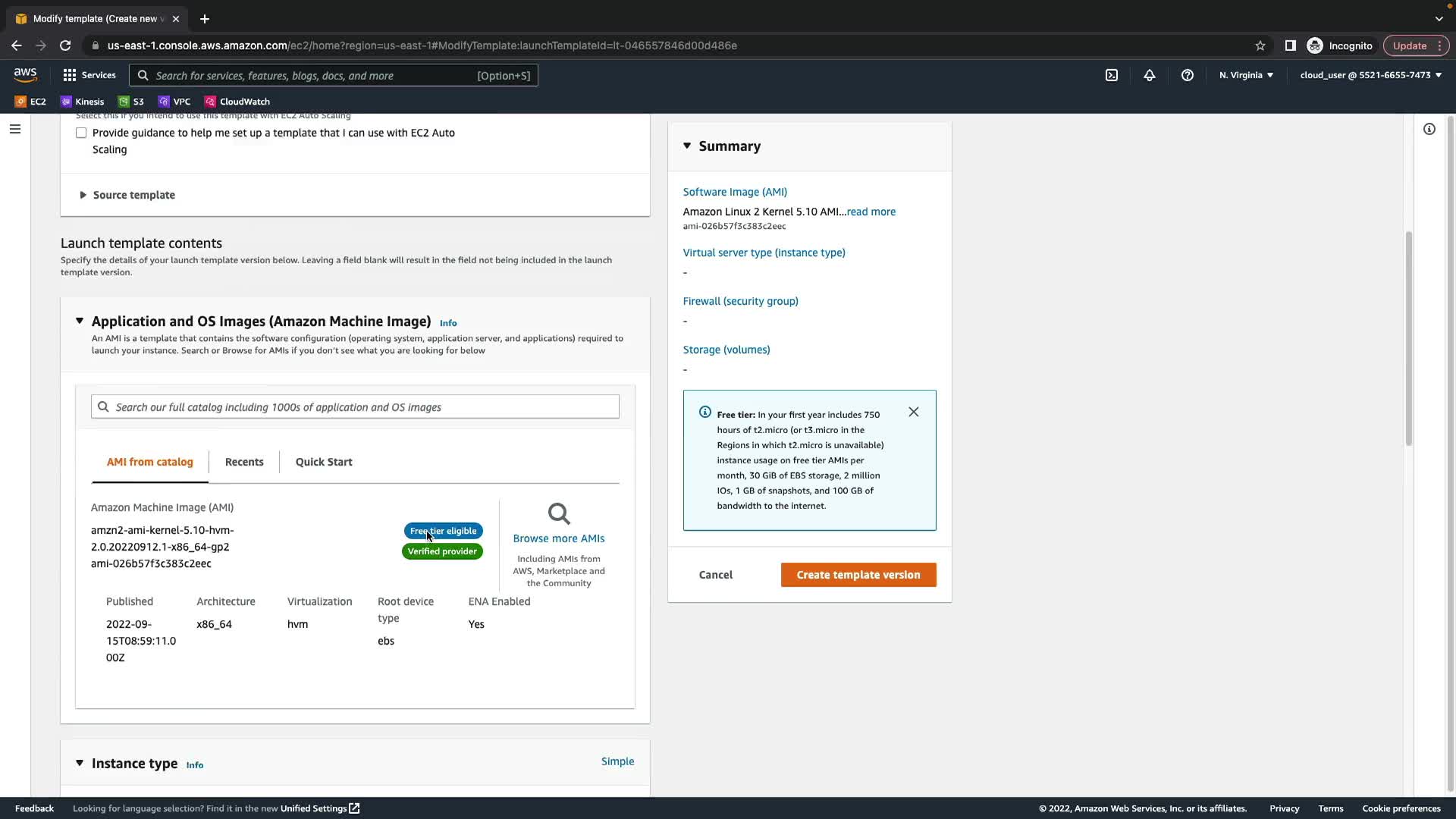Click the AWS logo home icon

pyautogui.click(x=25, y=74)
